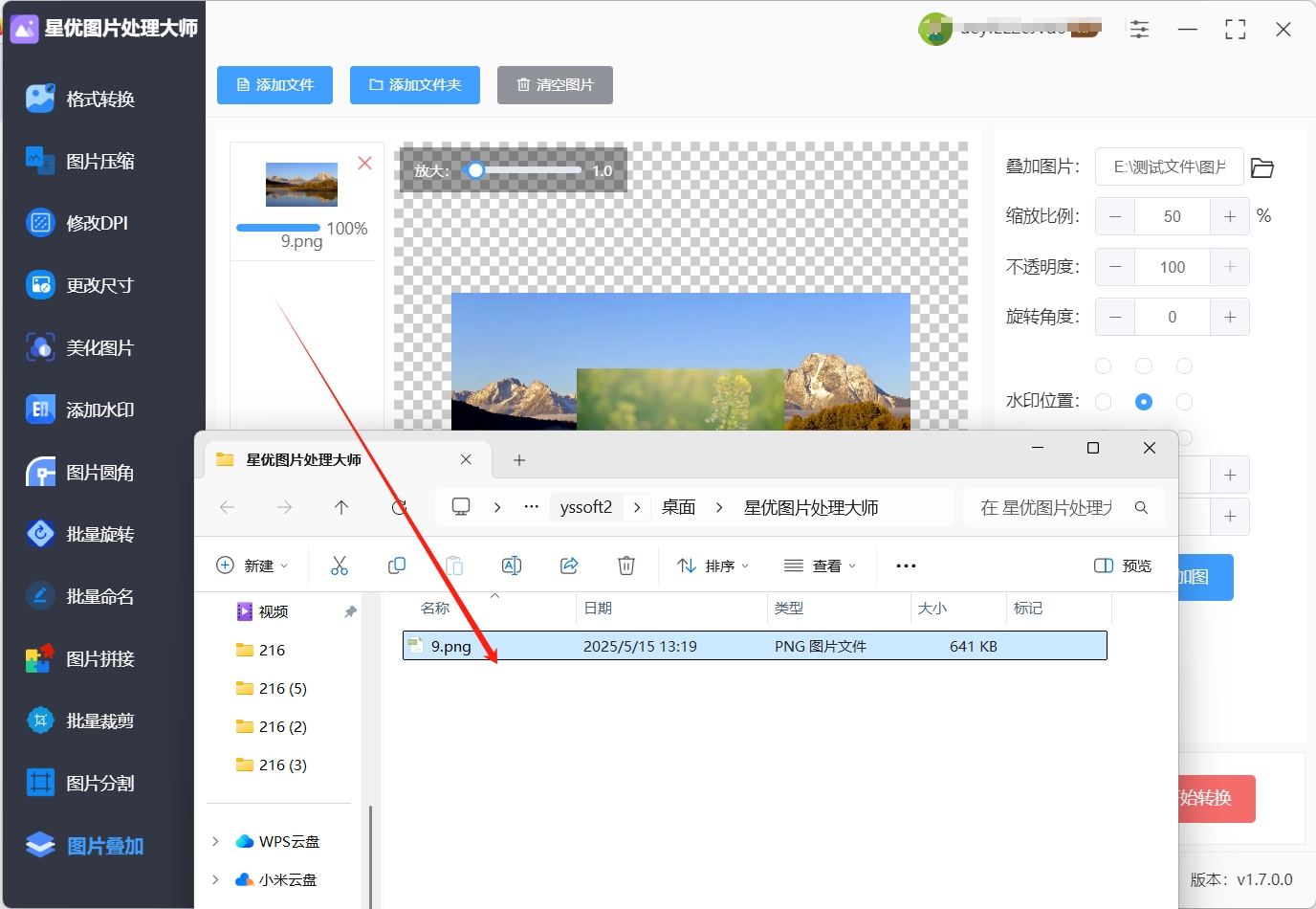This screenshot has width=1316, height=909.
Task: Open 查看 view dropdown
Action: (821, 565)
